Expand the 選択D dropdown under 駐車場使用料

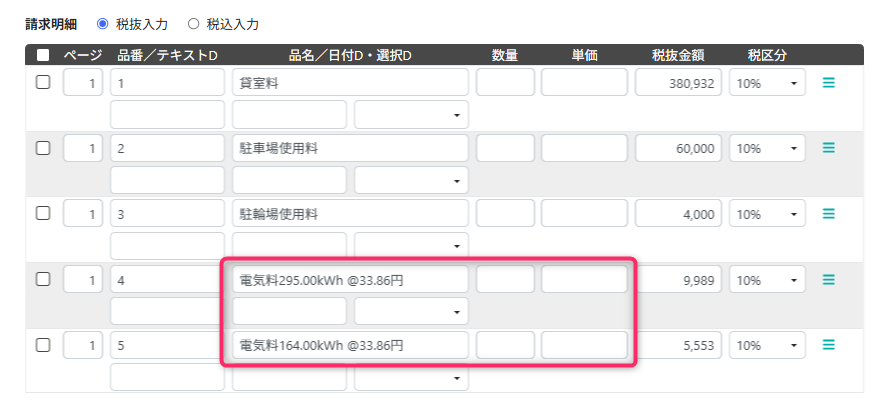pos(411,180)
